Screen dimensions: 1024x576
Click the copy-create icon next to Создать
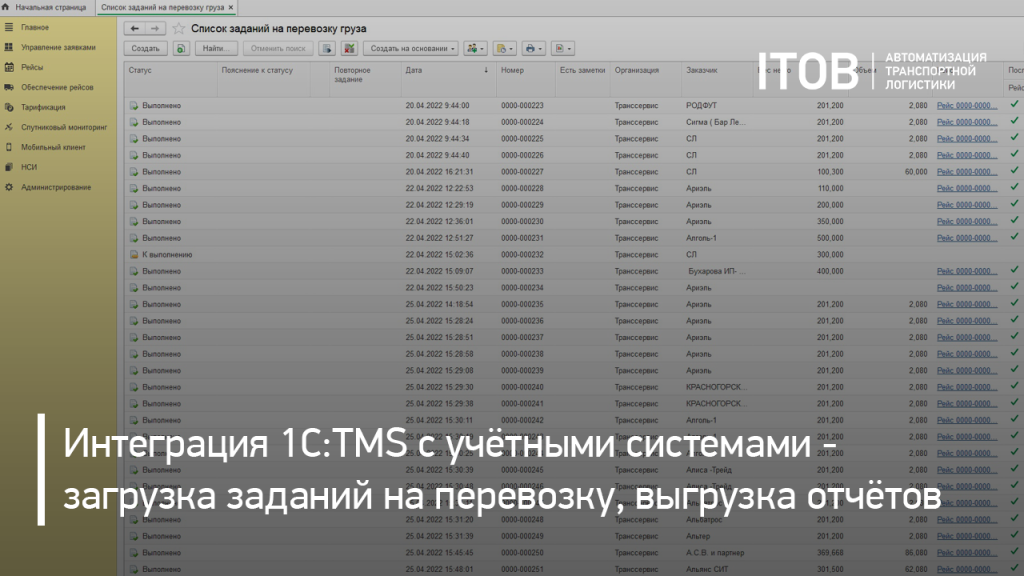click(181, 48)
